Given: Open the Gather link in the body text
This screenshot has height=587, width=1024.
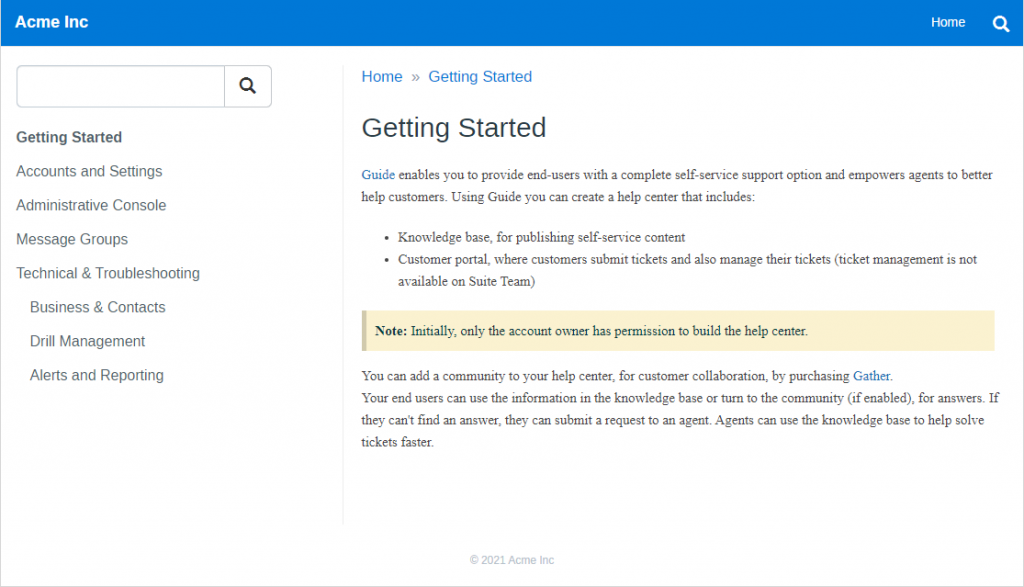Looking at the screenshot, I should tap(870, 375).
